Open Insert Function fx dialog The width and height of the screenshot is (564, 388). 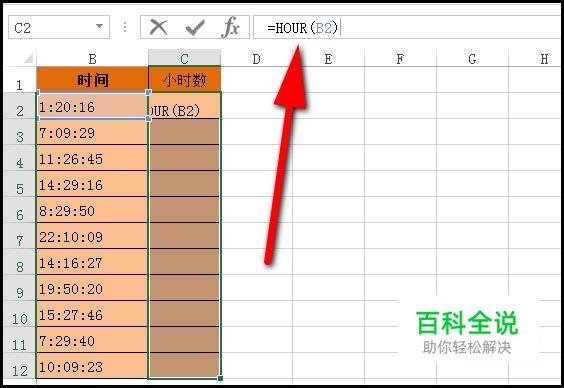tap(231, 27)
